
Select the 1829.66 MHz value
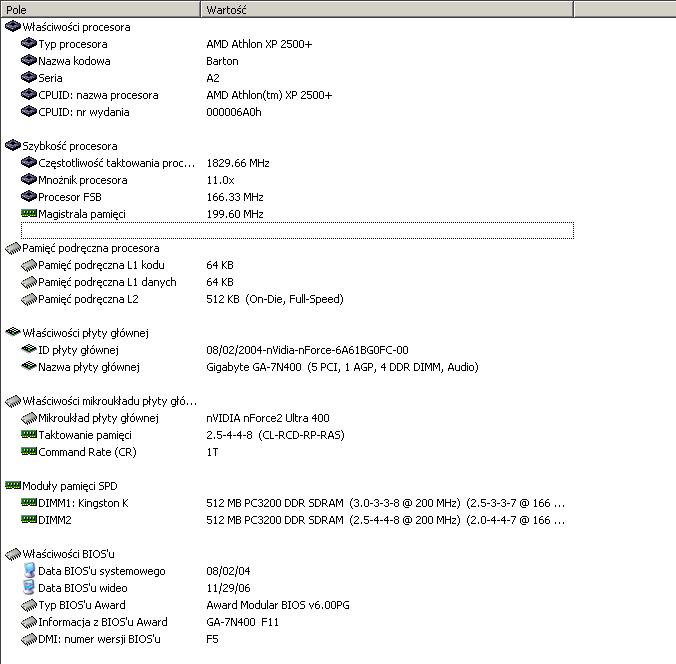(238, 163)
